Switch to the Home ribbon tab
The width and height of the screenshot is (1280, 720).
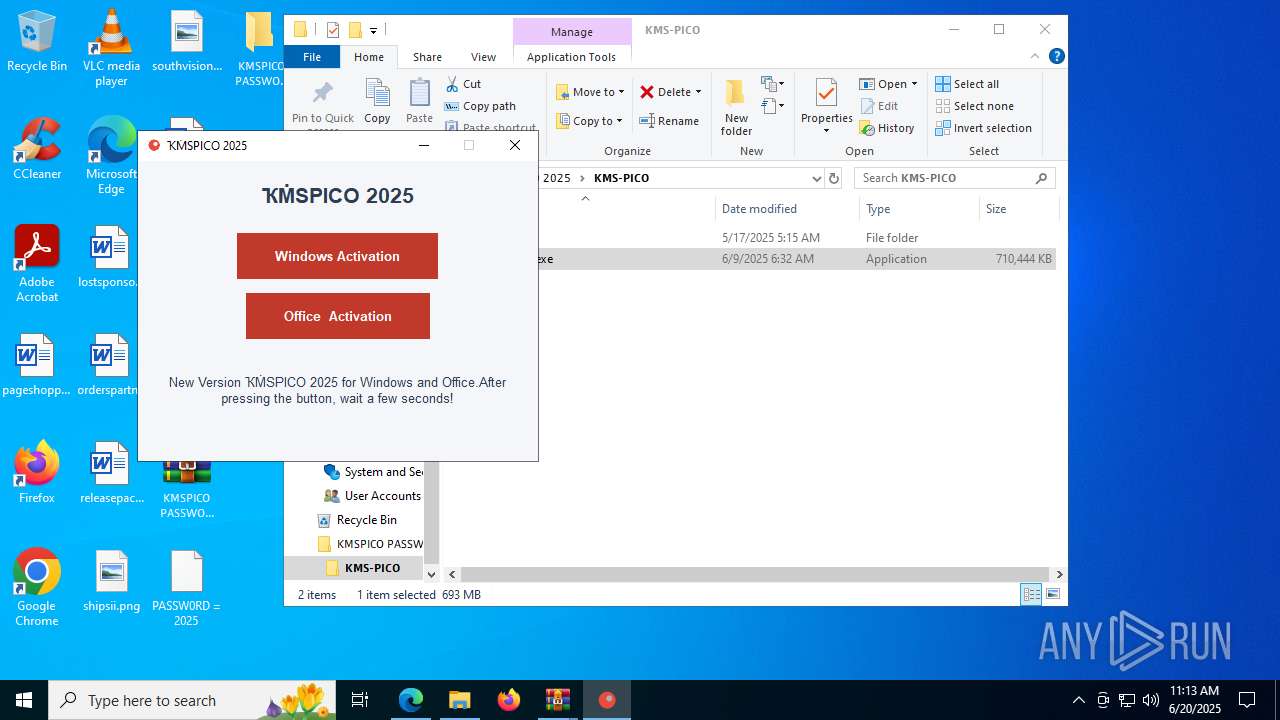click(368, 57)
